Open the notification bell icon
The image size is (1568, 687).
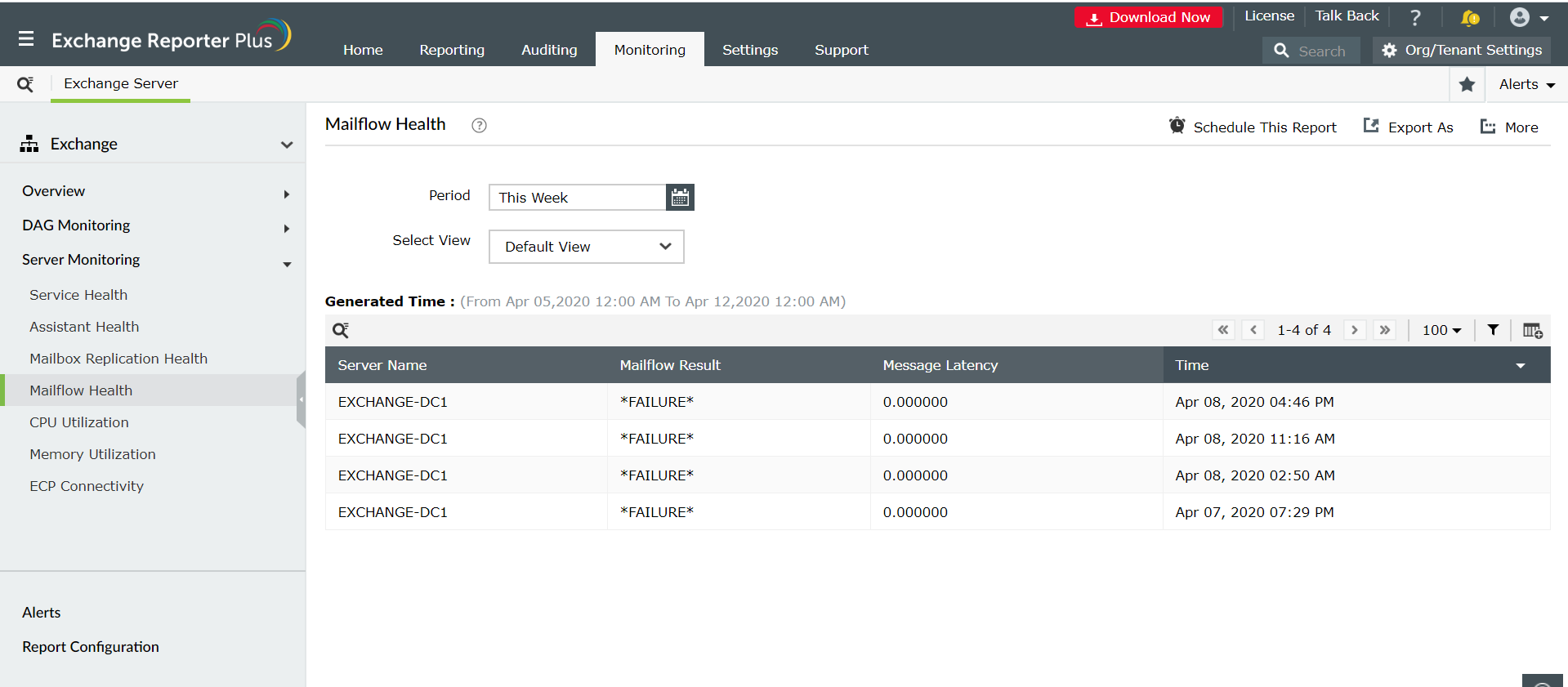tap(1470, 17)
